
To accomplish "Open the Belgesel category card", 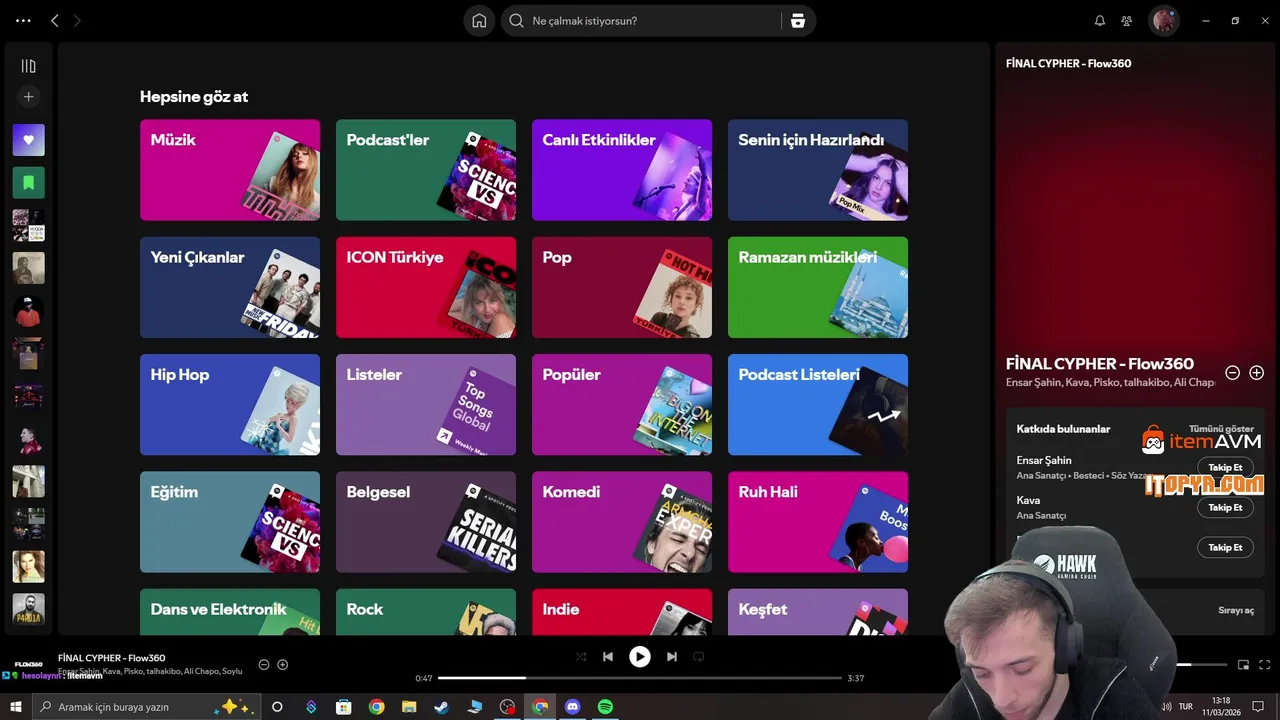I will point(426,522).
